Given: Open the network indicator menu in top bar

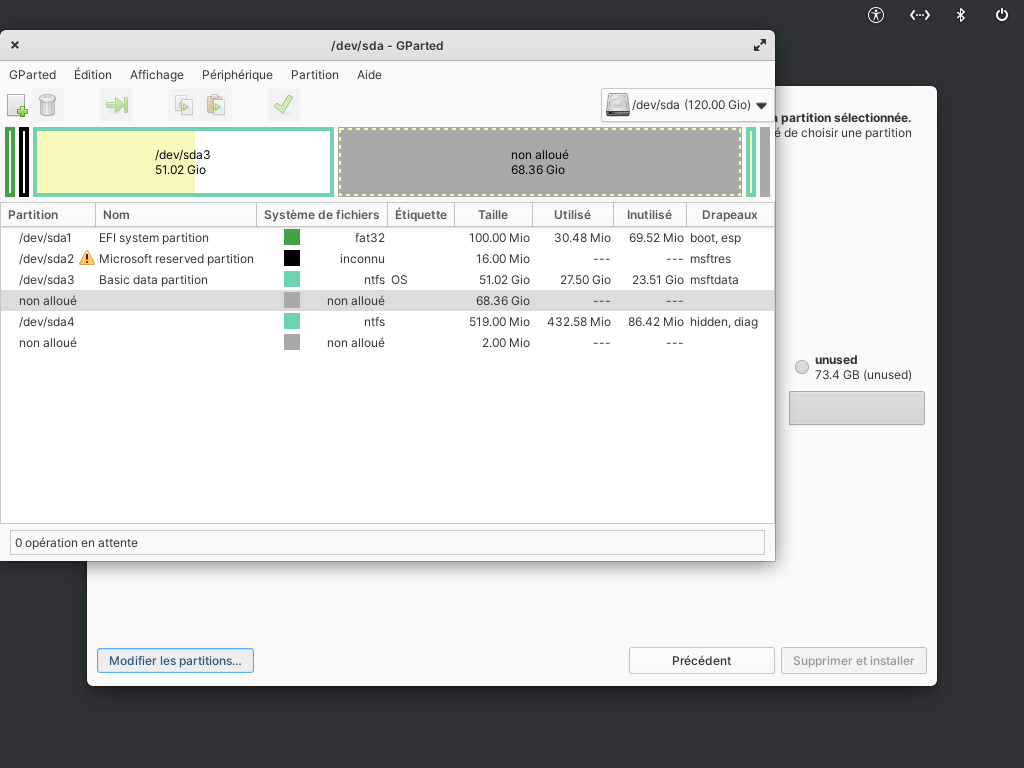Looking at the screenshot, I should pos(920,15).
